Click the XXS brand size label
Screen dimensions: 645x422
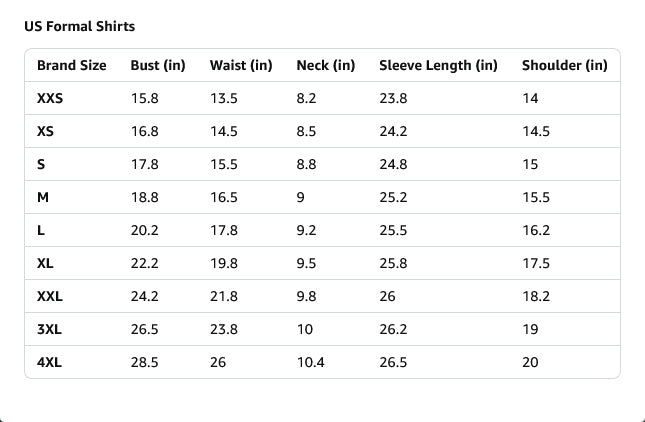[x=49, y=99]
